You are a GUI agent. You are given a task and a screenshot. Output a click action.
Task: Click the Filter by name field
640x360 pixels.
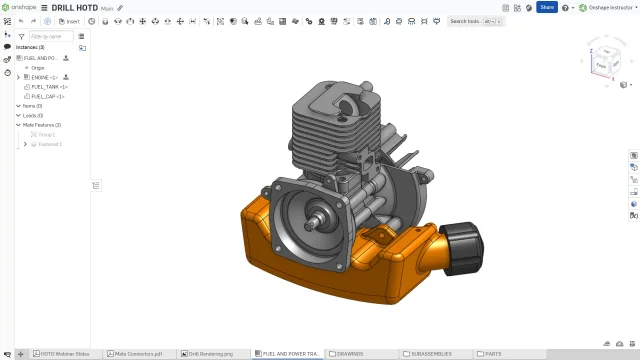point(51,36)
